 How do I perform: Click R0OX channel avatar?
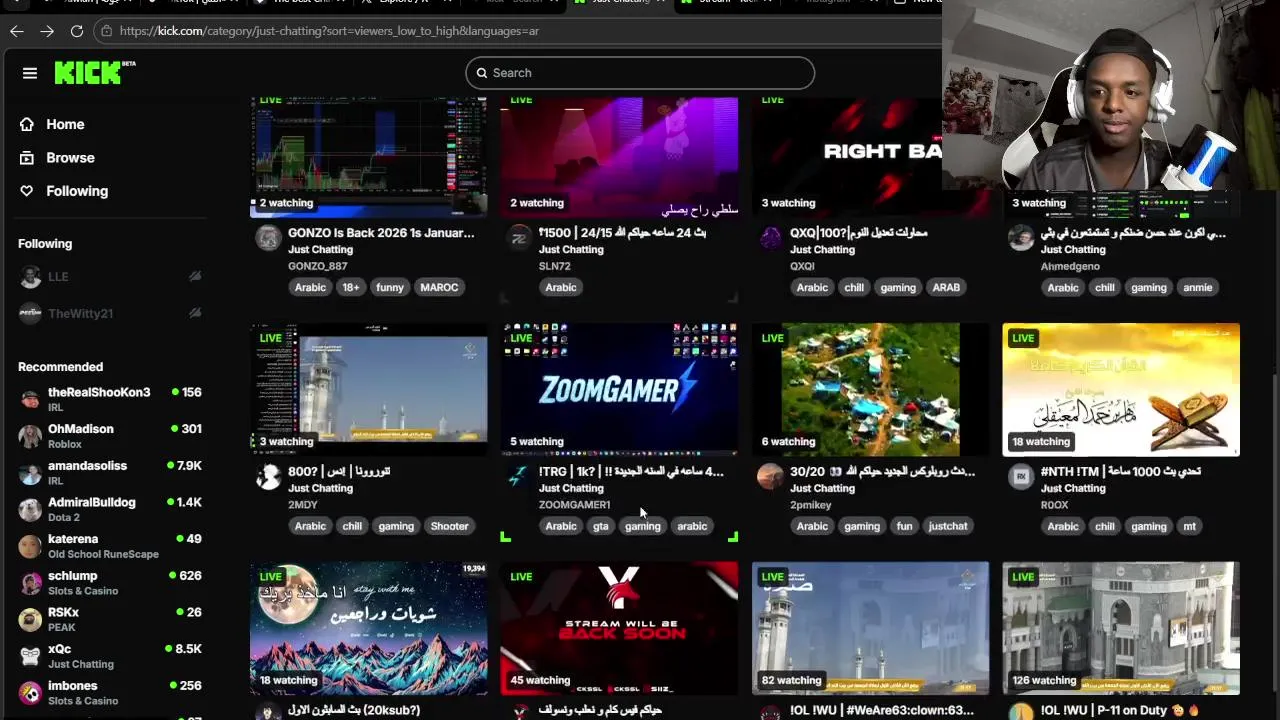pyautogui.click(x=1021, y=476)
